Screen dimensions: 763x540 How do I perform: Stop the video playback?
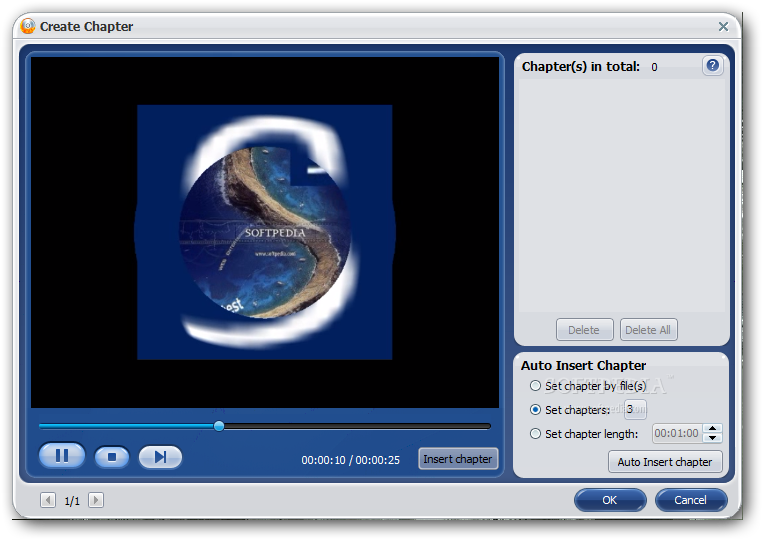[x=112, y=457]
